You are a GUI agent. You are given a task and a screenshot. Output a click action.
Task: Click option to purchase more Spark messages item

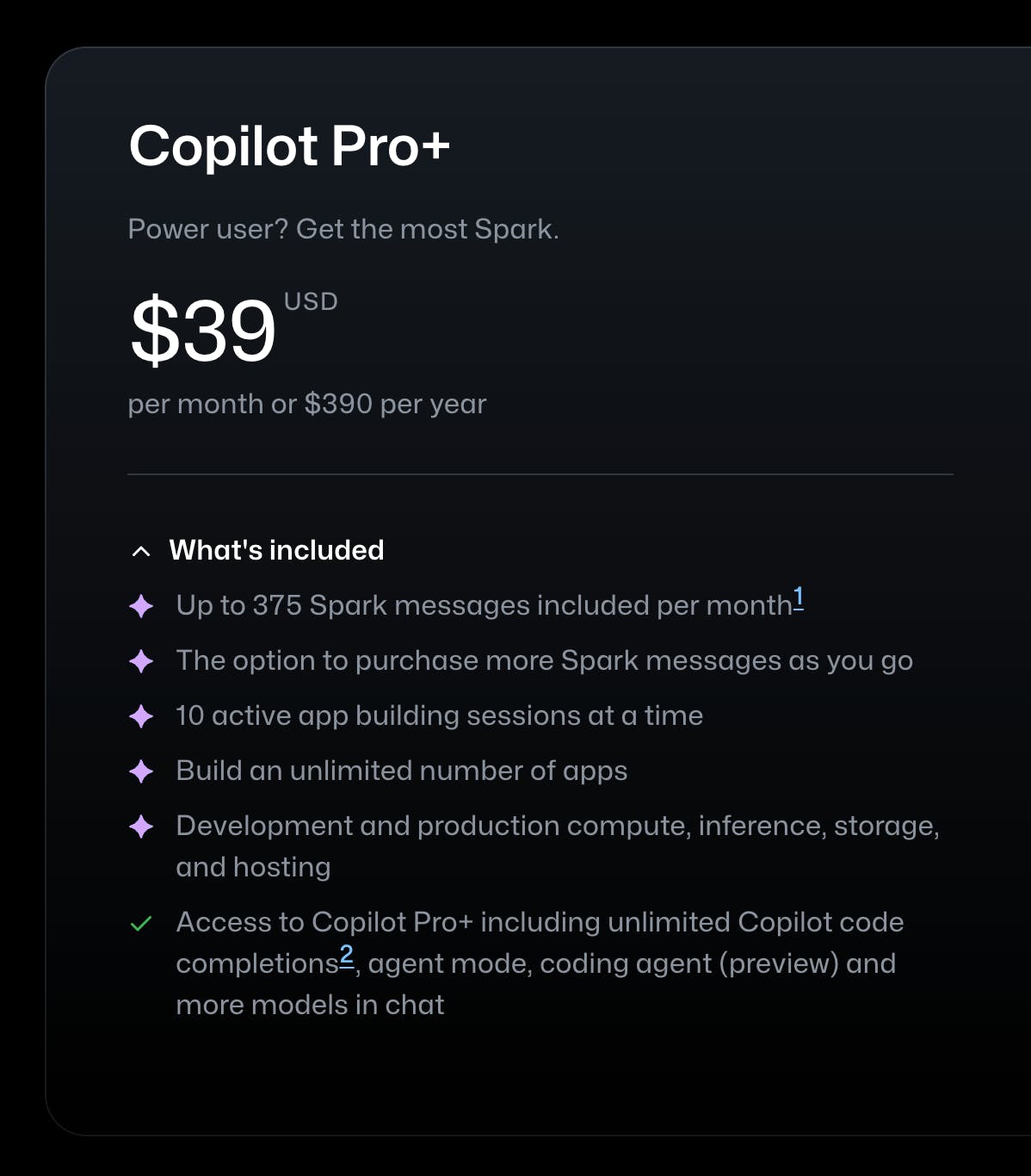545,661
